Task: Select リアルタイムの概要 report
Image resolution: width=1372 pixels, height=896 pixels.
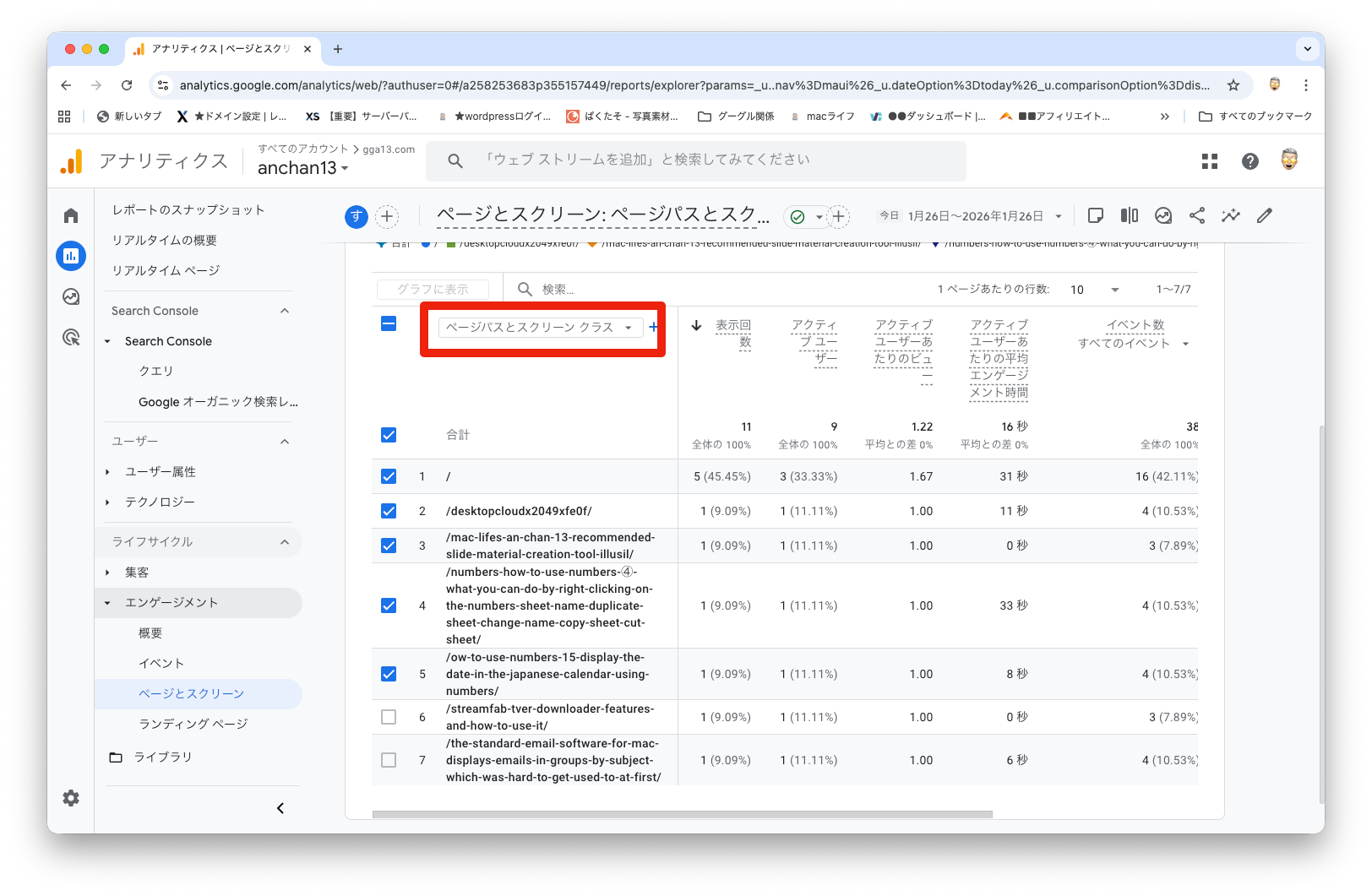Action: pyautogui.click(x=165, y=241)
